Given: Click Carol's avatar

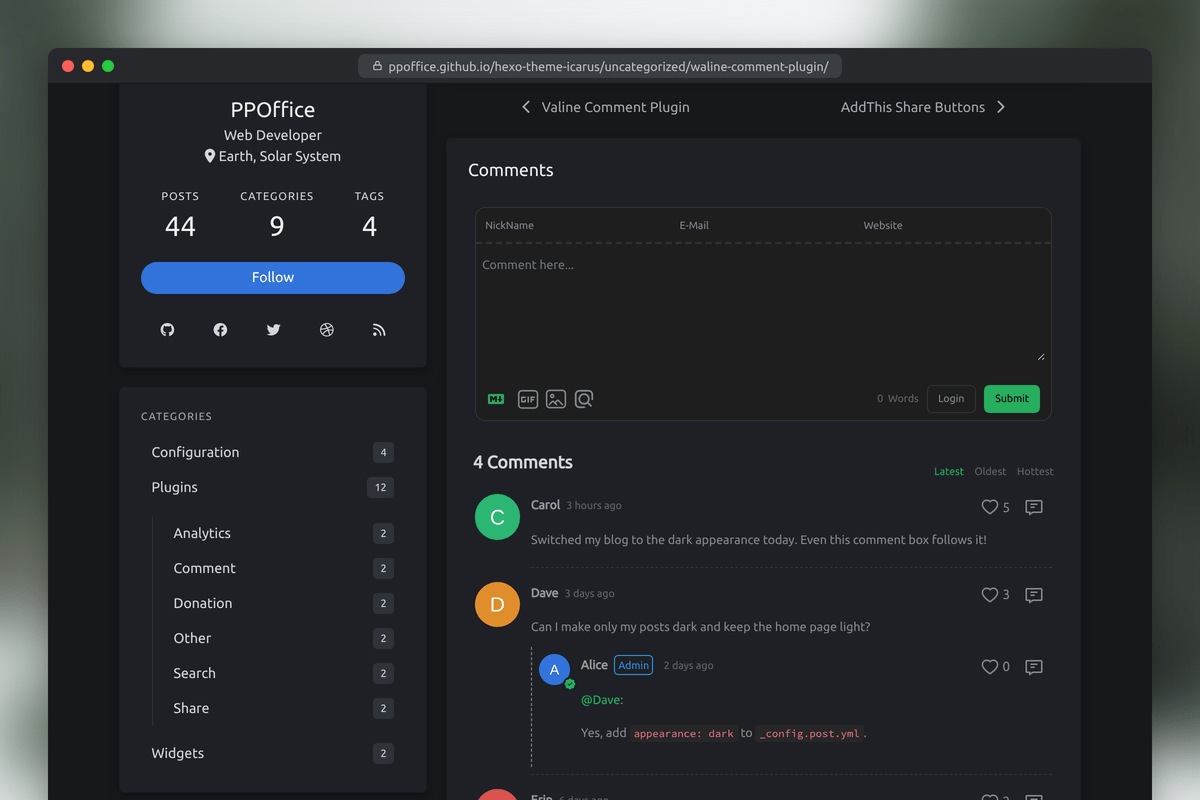Looking at the screenshot, I should [x=497, y=517].
